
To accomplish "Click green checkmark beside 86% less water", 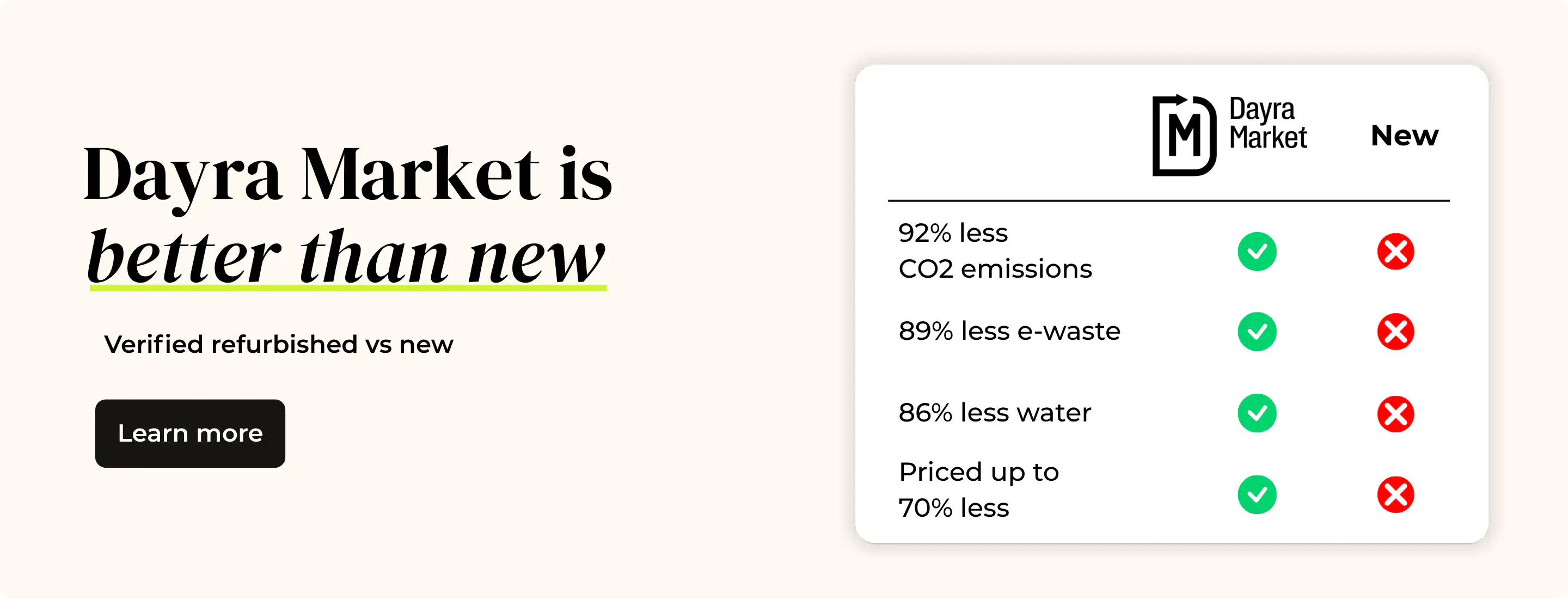I will tap(1257, 413).
